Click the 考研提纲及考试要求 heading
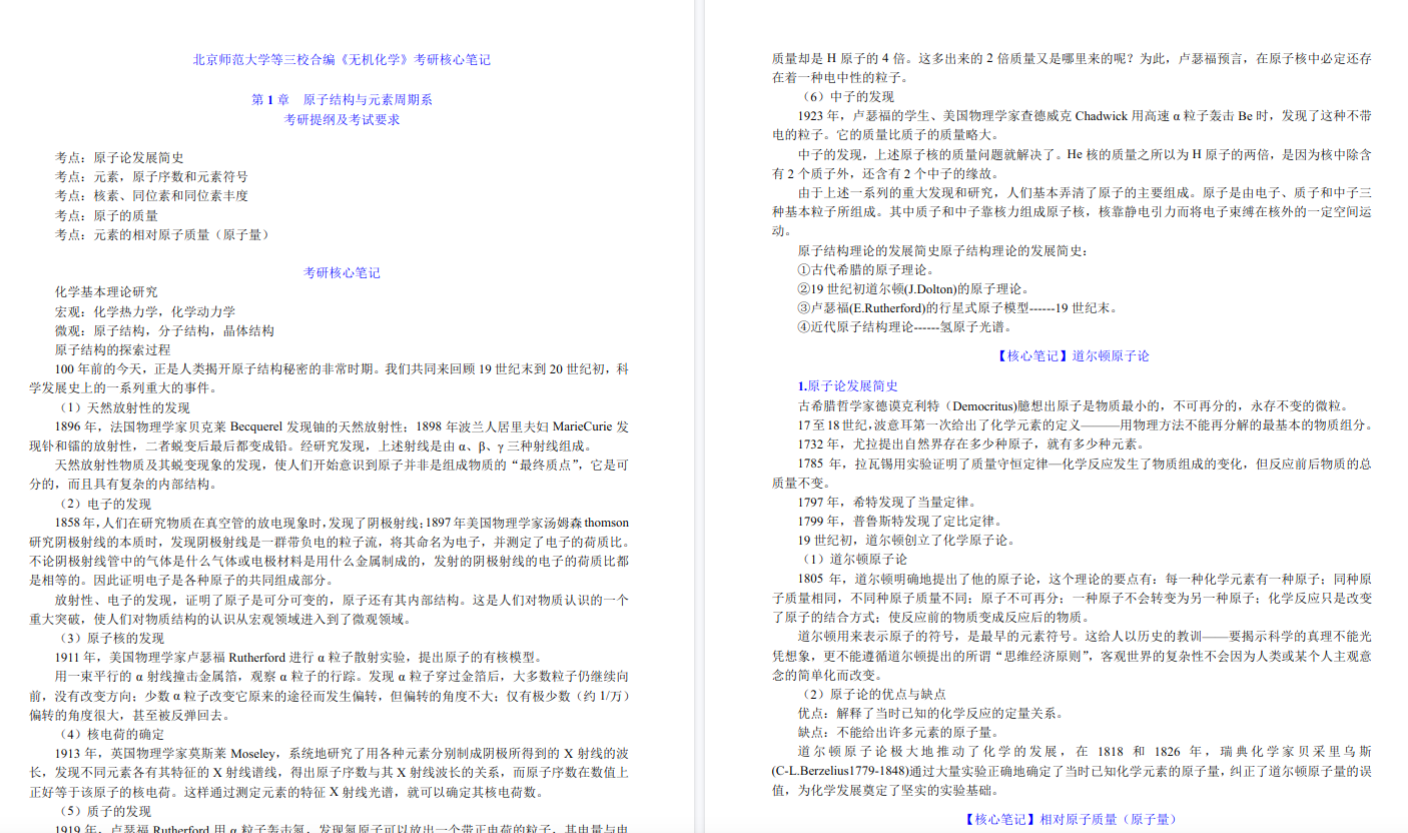1408x833 pixels. point(341,119)
